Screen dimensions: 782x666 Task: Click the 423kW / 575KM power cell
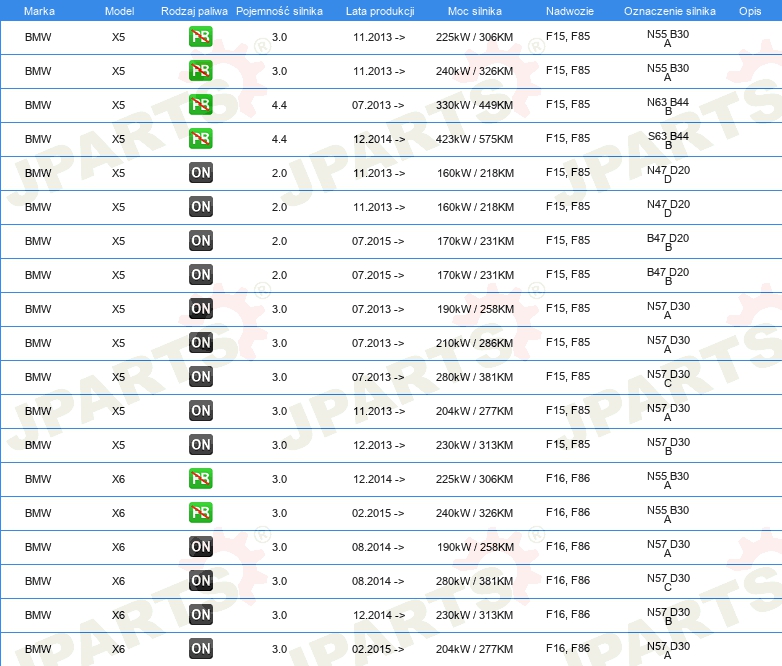pos(474,139)
